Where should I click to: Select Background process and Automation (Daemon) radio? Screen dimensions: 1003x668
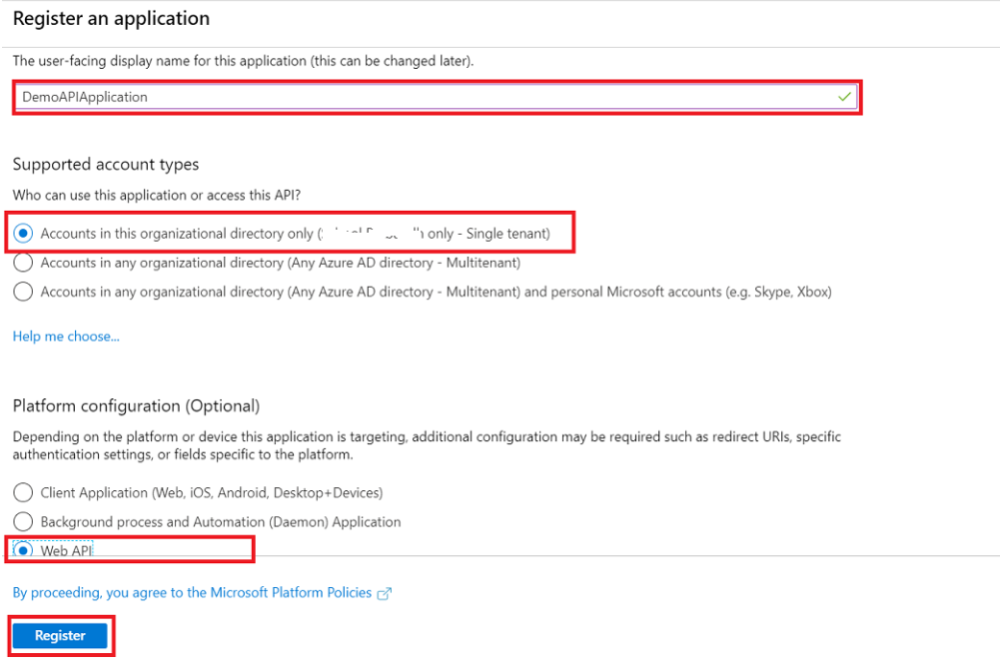pyautogui.click(x=23, y=521)
